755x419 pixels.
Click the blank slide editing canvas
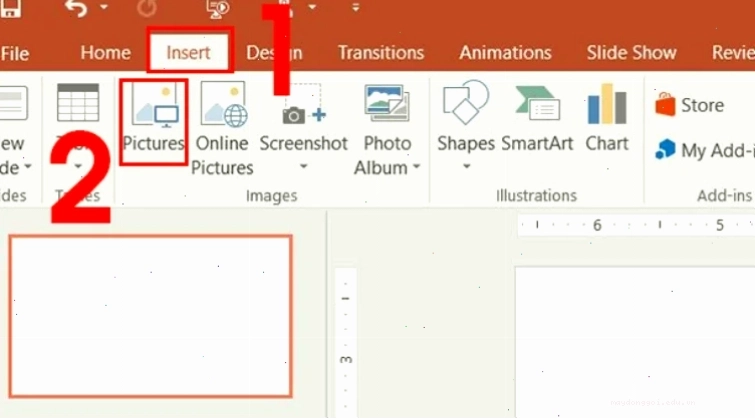coord(635,342)
